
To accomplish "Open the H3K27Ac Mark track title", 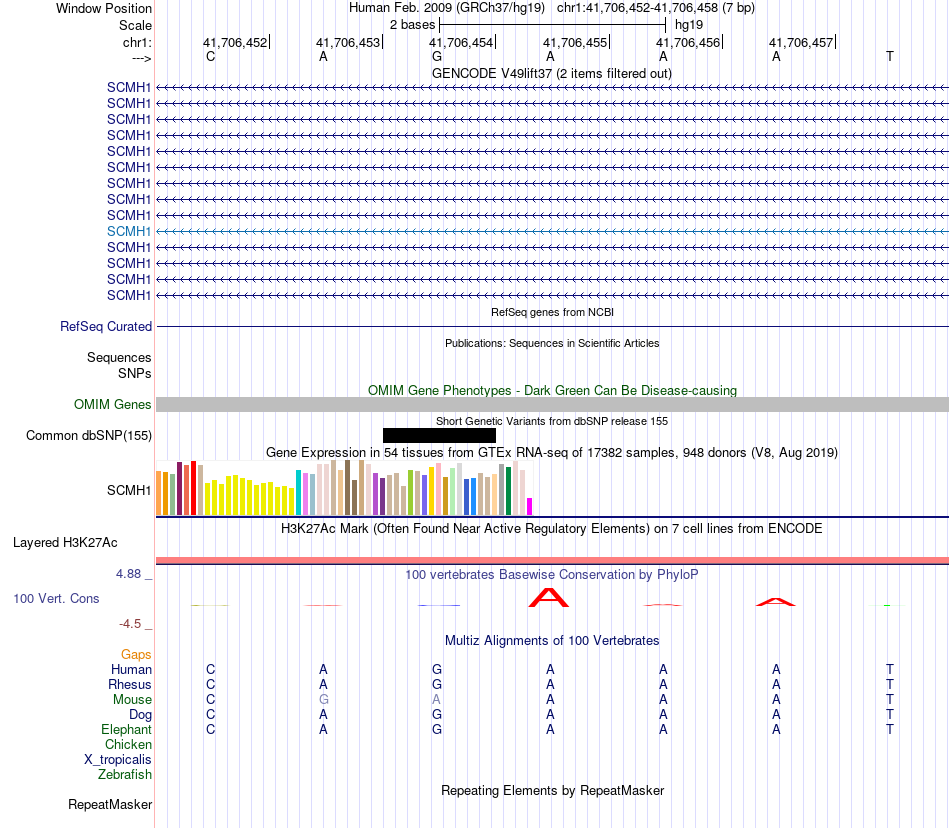I will pos(552,528).
